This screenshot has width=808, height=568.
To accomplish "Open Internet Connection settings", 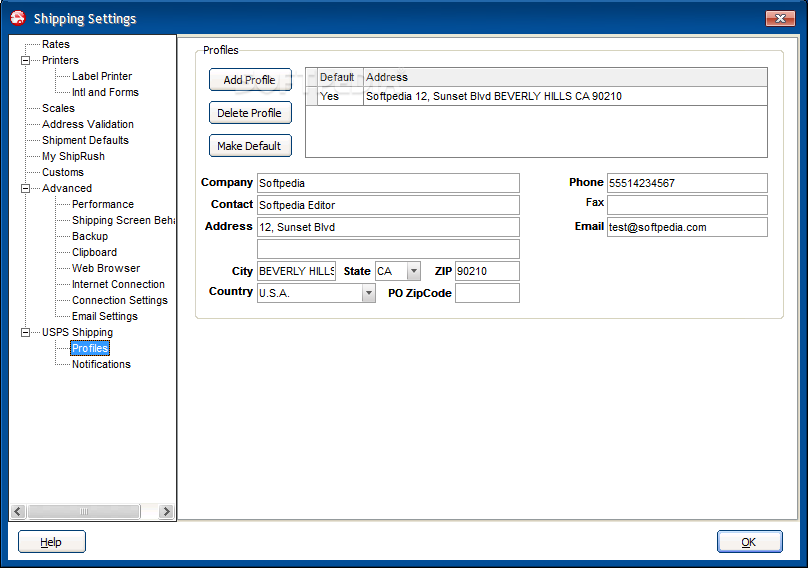I will 118,284.
